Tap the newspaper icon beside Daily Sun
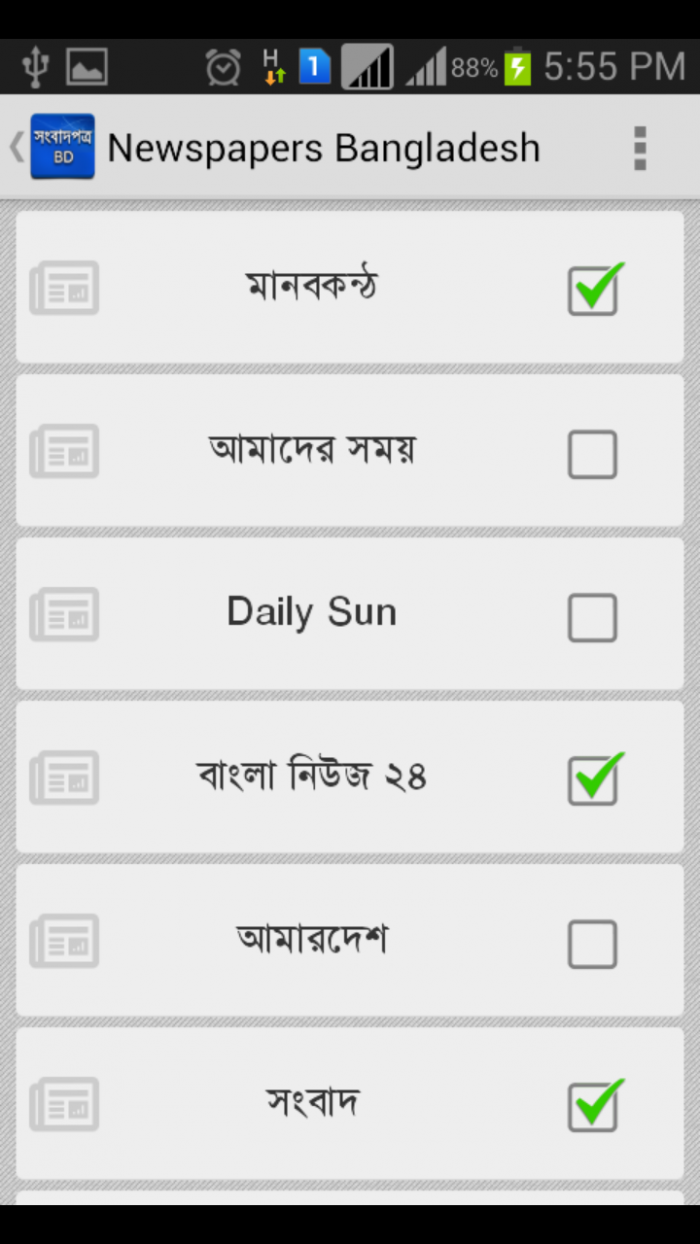 [x=64, y=614]
